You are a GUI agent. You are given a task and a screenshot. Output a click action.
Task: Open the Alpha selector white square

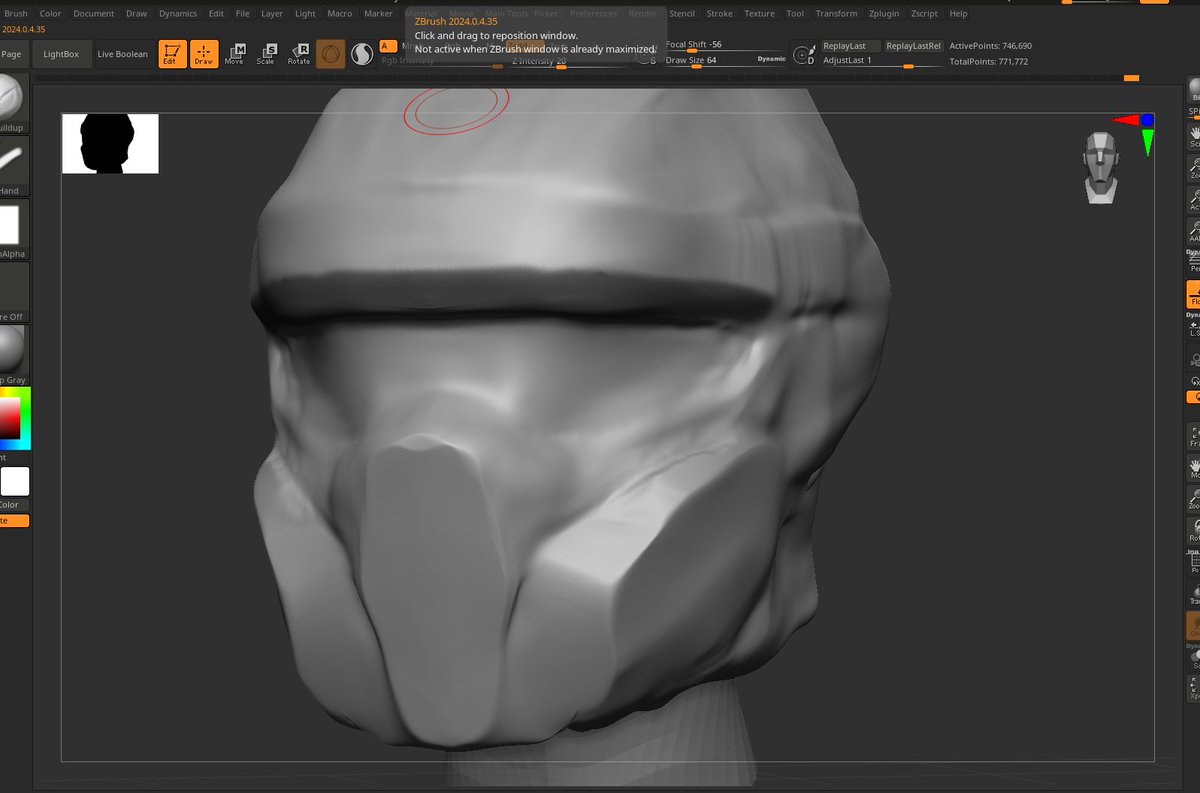coord(9,226)
